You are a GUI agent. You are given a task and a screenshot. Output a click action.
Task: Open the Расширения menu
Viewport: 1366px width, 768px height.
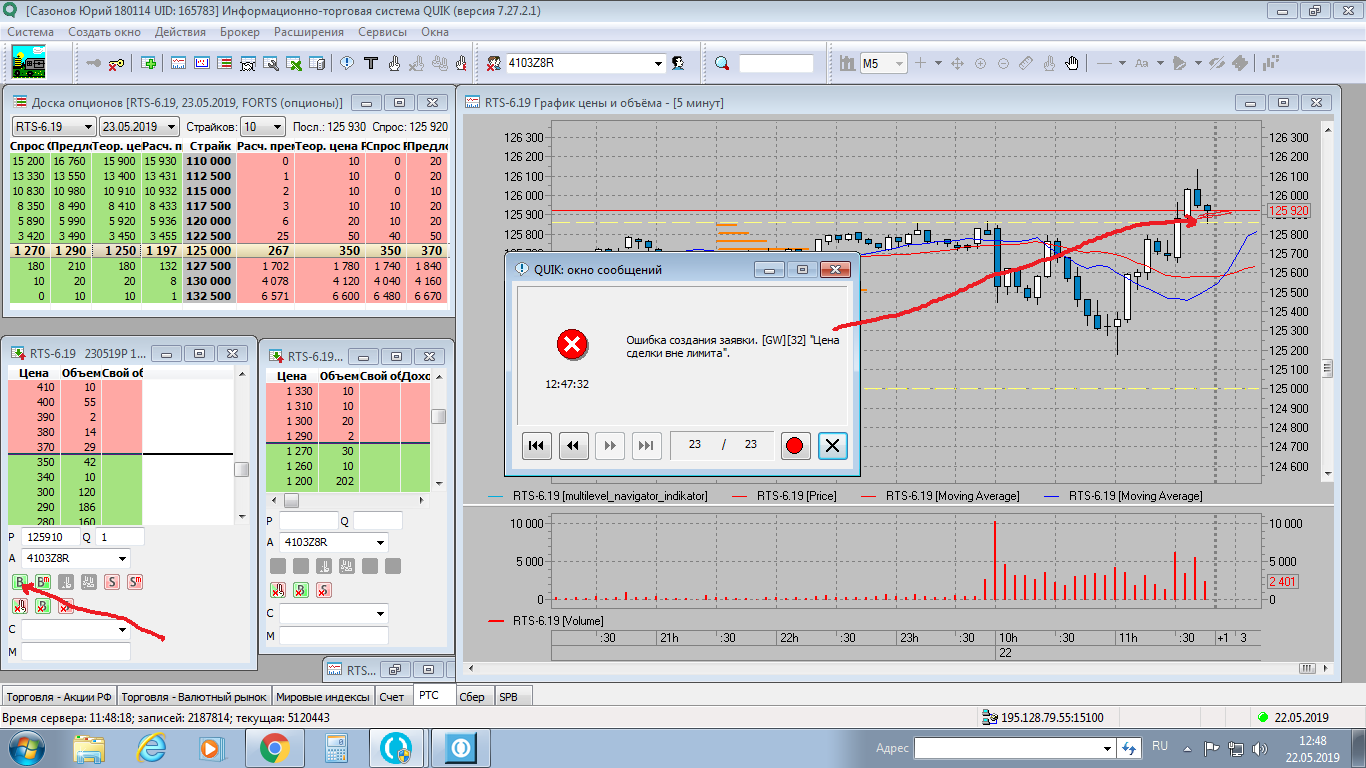[x=309, y=32]
